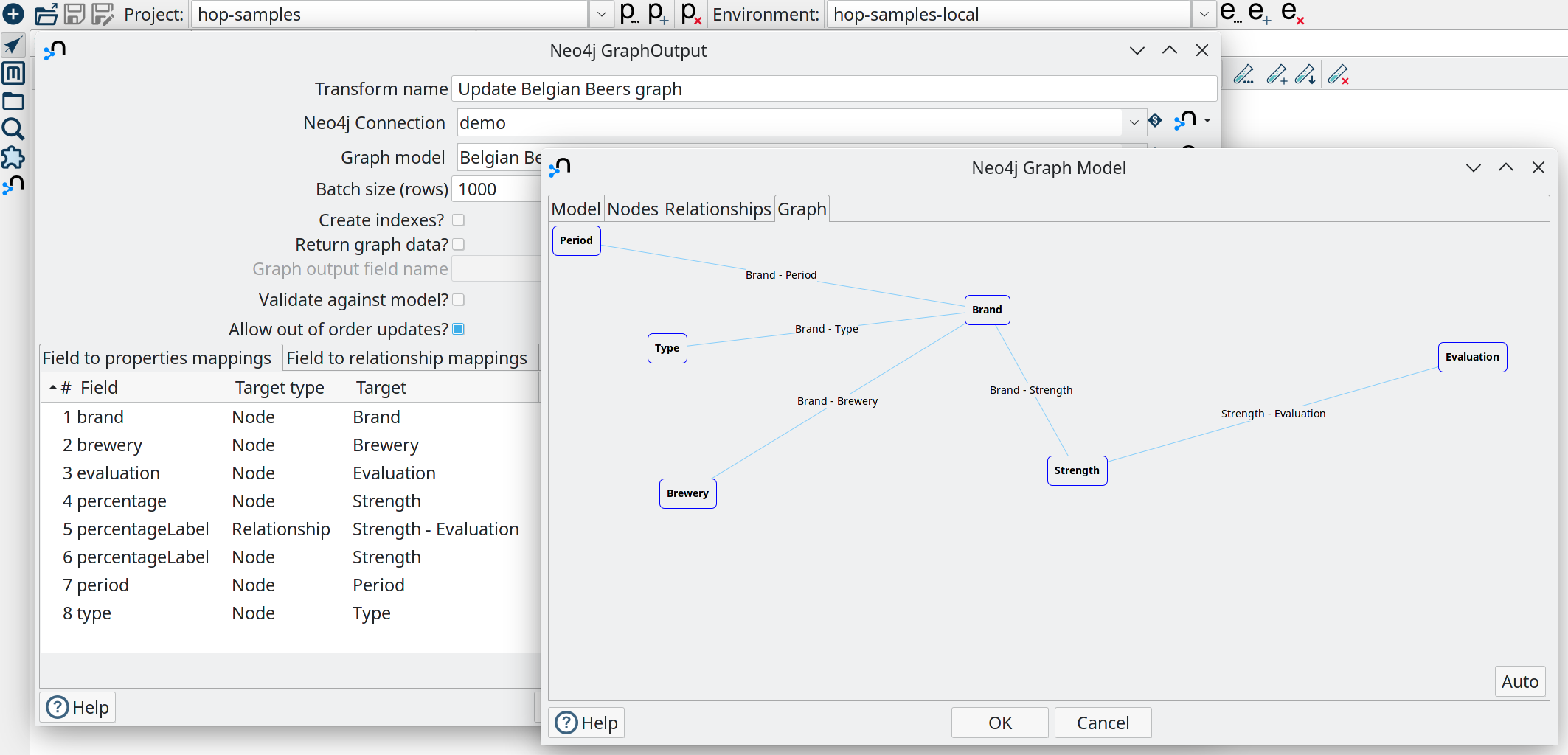Add a new project with the P+ icon
The image size is (1568, 755).
coord(656,14)
